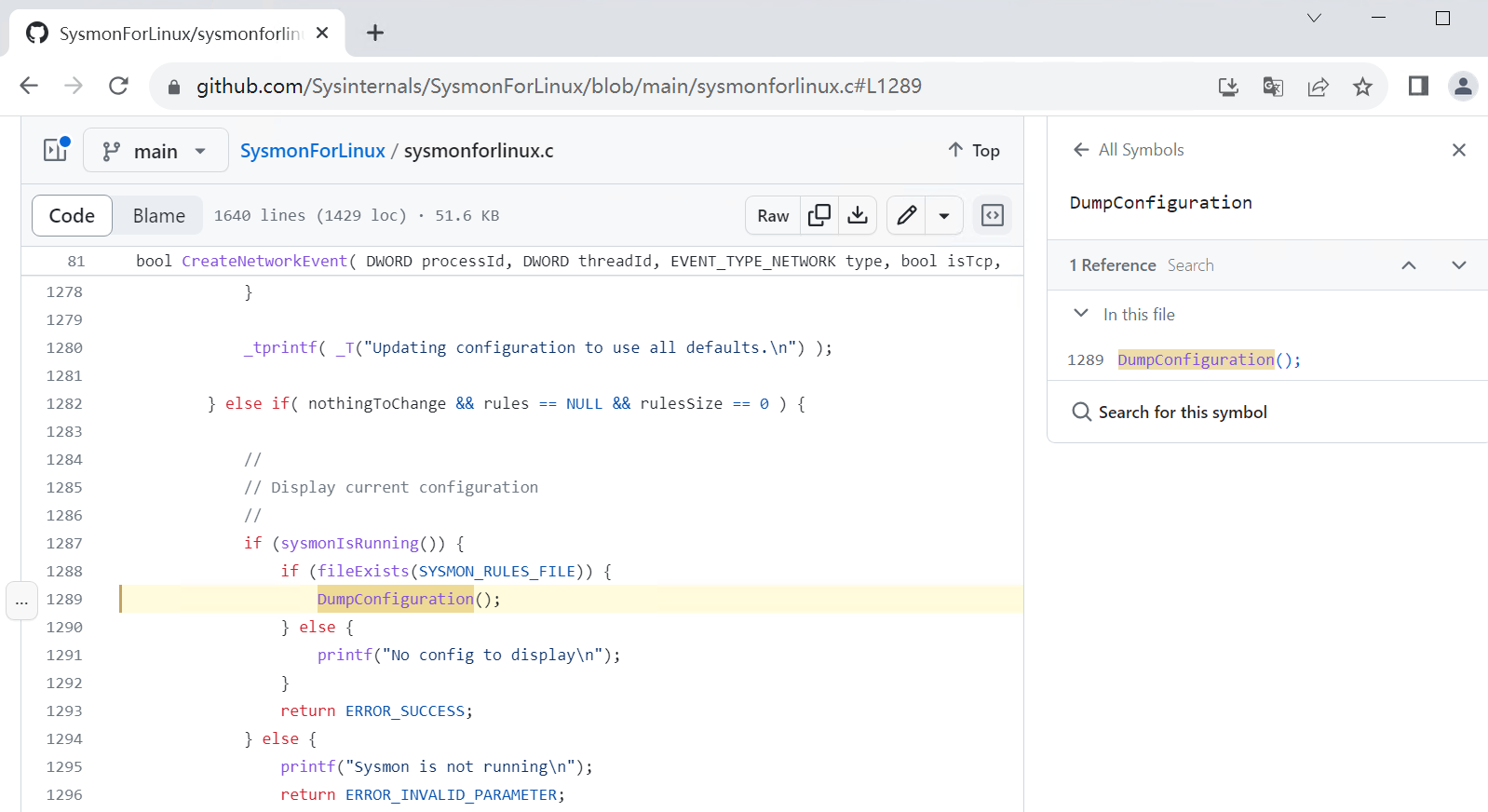Open tab search chevron
This screenshot has width=1488, height=812.
tap(1314, 18)
